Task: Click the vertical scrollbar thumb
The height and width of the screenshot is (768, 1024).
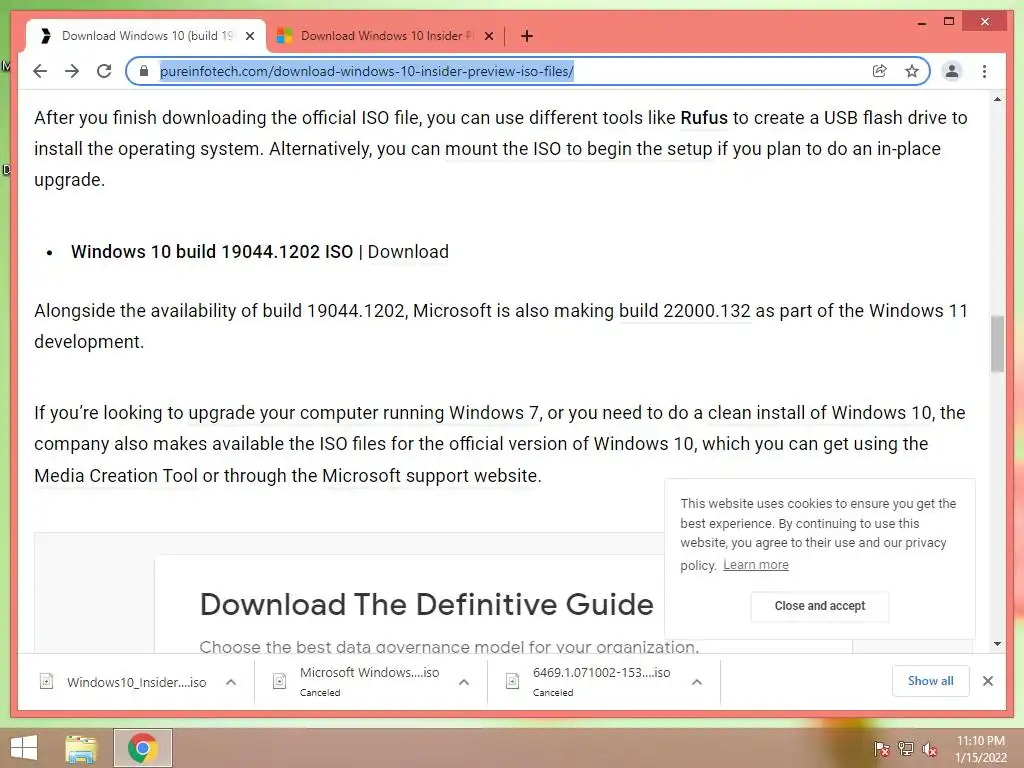Action: tap(997, 344)
